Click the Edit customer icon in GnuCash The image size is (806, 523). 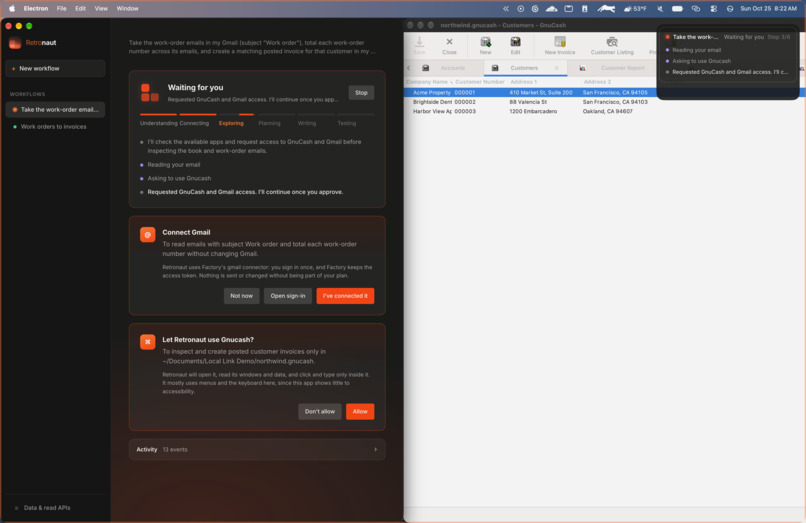pyautogui.click(x=515, y=45)
